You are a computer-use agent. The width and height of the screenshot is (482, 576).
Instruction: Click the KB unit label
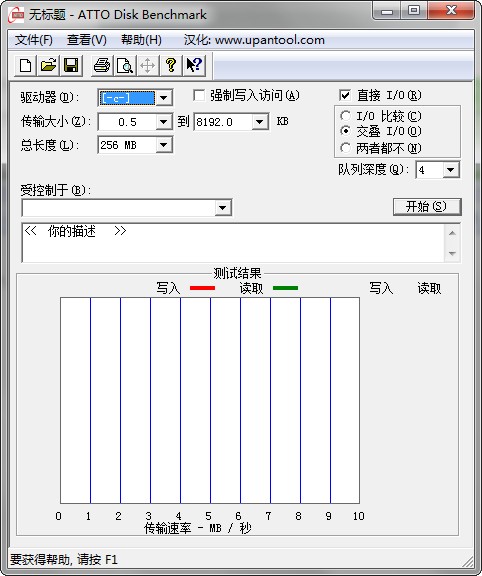pos(282,121)
